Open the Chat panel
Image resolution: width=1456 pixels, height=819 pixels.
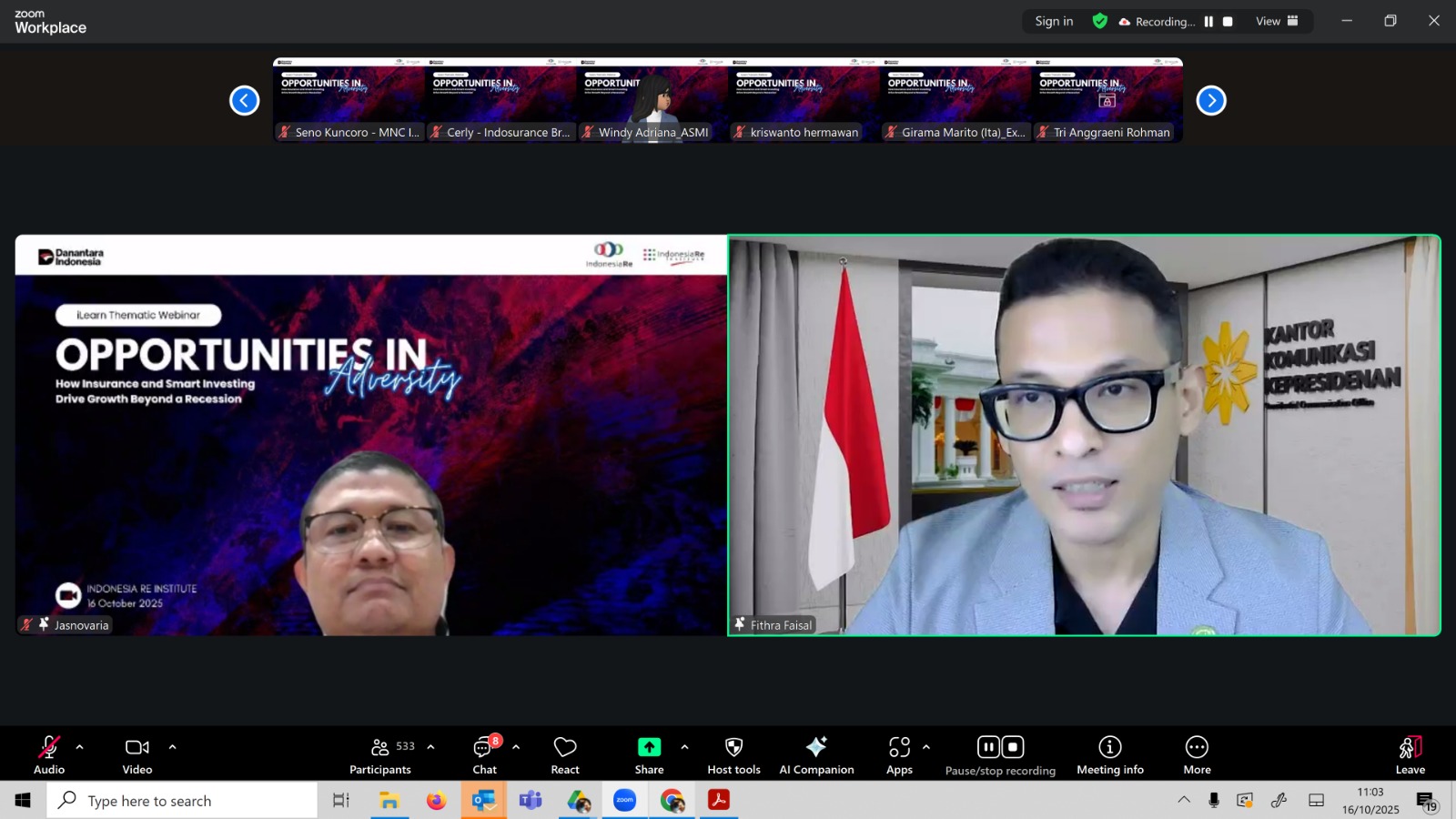(x=484, y=754)
